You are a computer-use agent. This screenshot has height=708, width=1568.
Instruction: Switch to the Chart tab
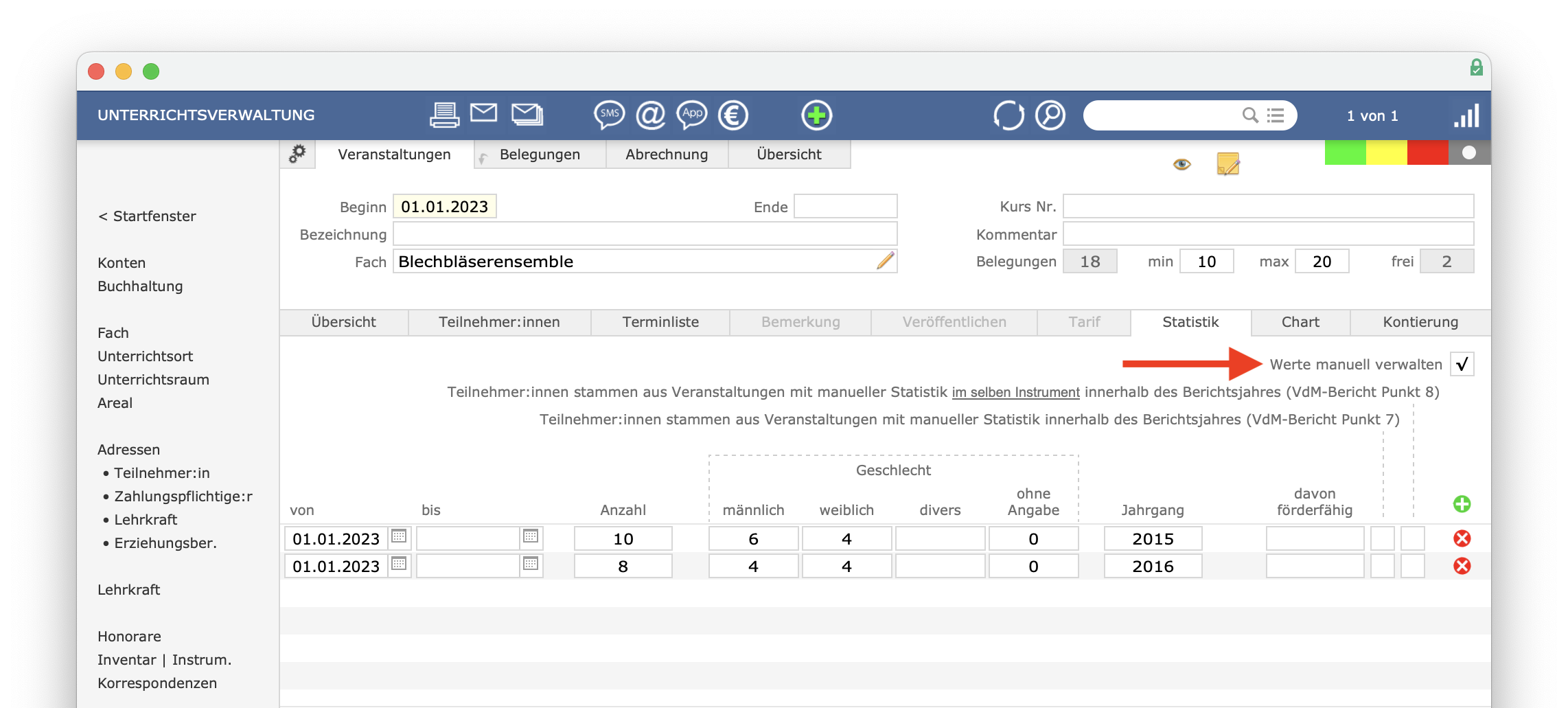coord(1300,322)
